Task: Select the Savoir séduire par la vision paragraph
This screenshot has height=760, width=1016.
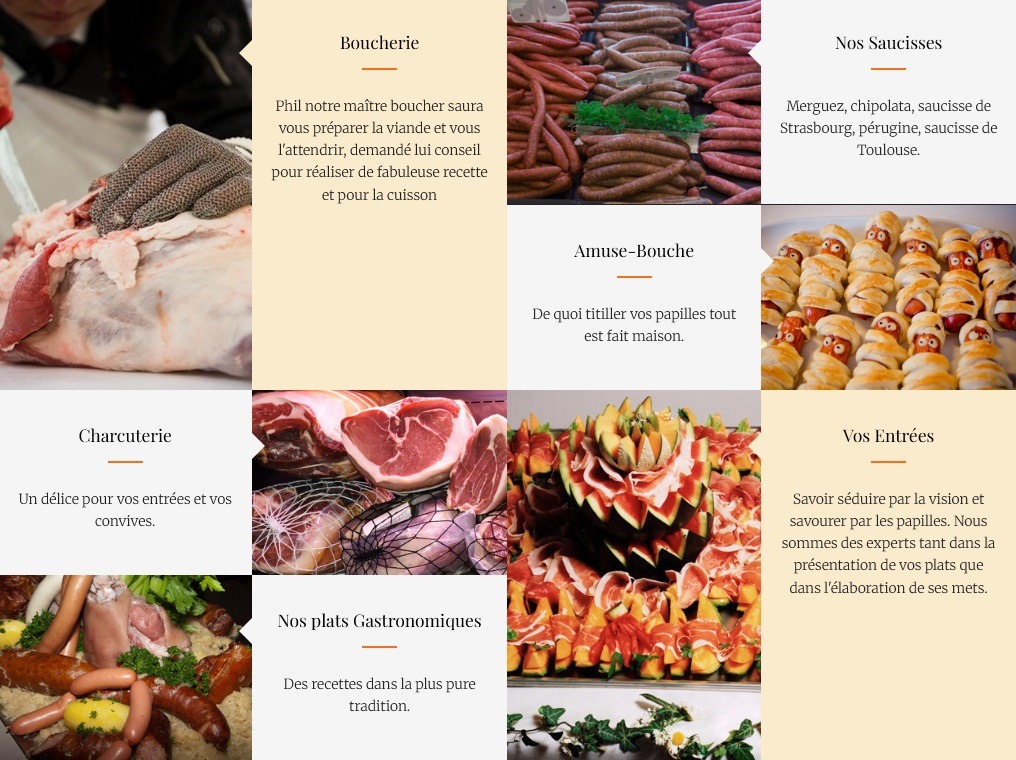Action: tap(888, 543)
